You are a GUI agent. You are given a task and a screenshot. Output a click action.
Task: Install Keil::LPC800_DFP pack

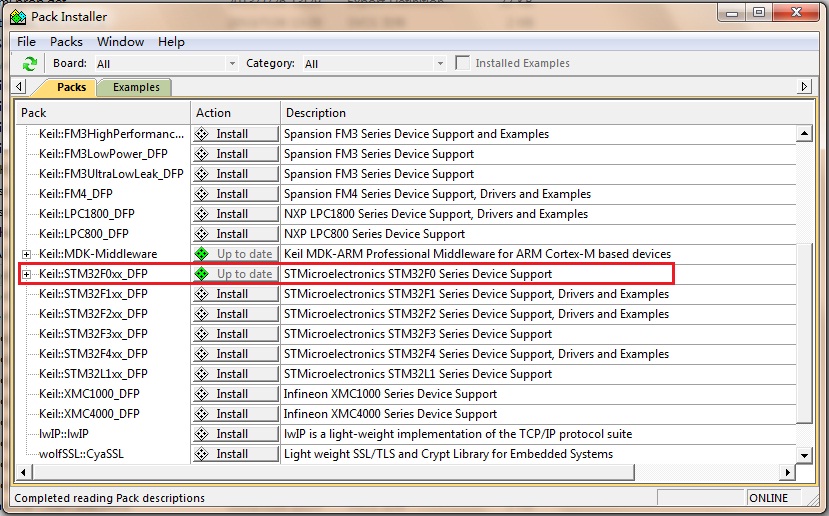(x=235, y=234)
